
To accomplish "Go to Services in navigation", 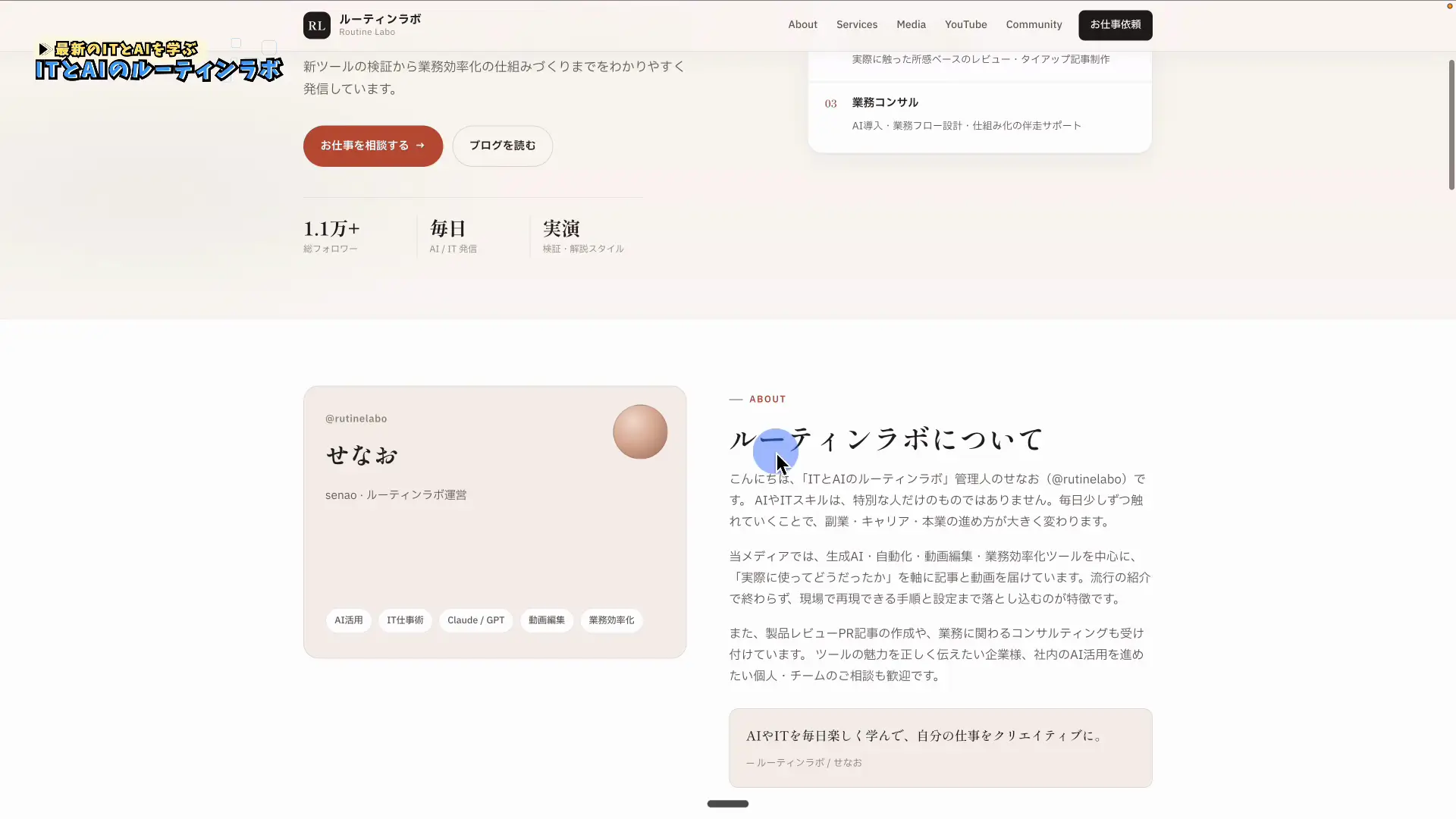I will pyautogui.click(x=857, y=24).
